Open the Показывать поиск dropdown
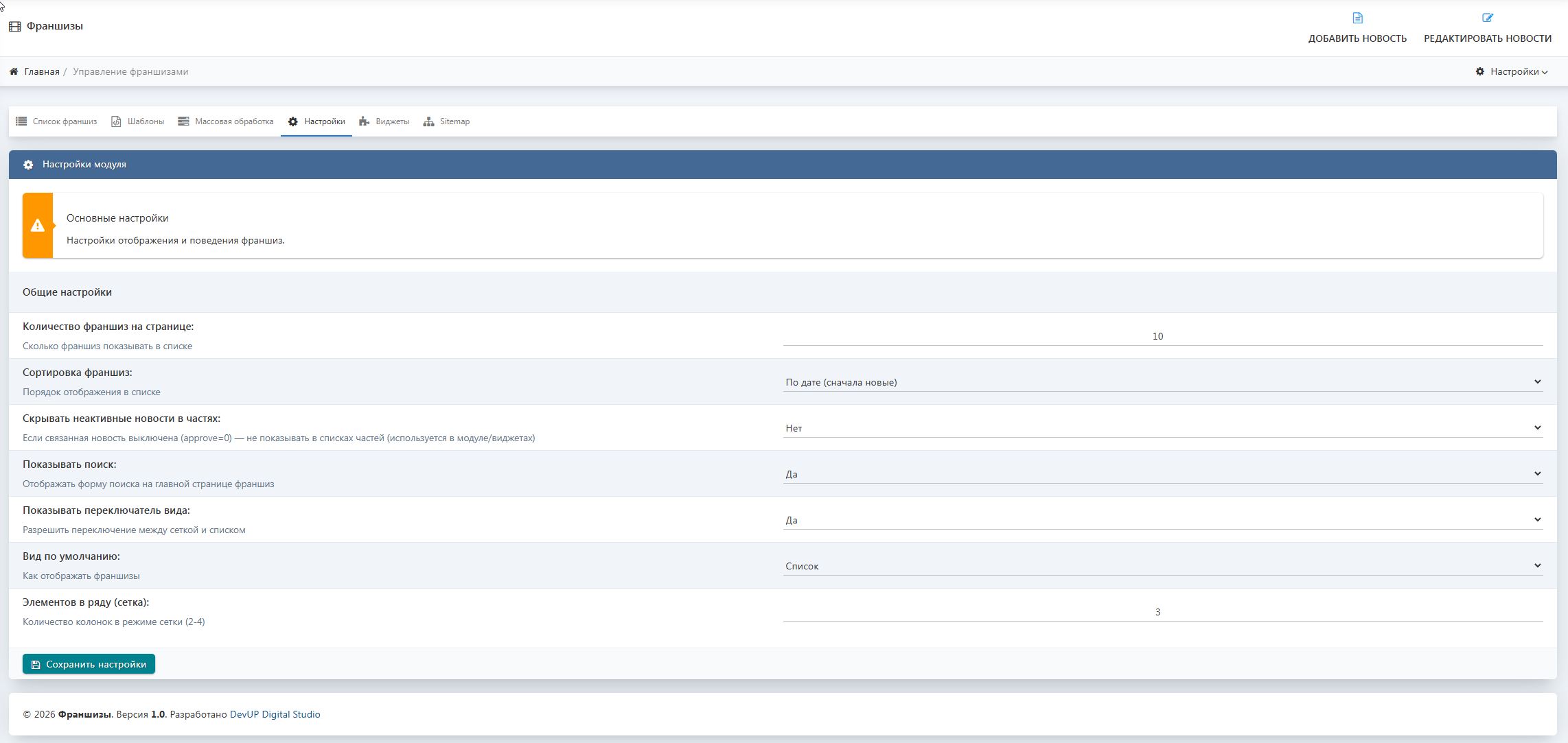The height and width of the screenshot is (743, 1568). click(x=1162, y=474)
